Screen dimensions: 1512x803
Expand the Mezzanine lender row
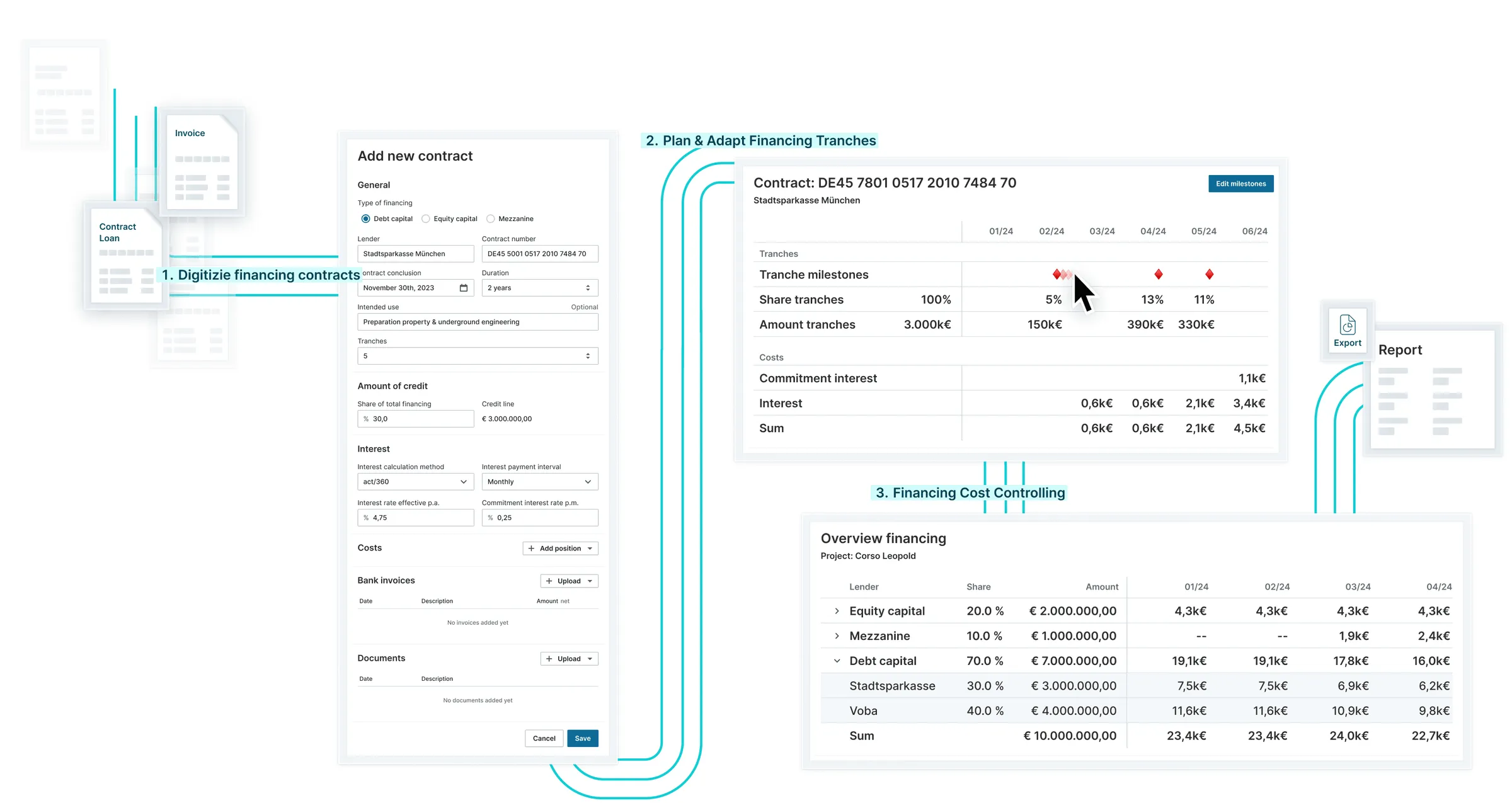[837, 636]
